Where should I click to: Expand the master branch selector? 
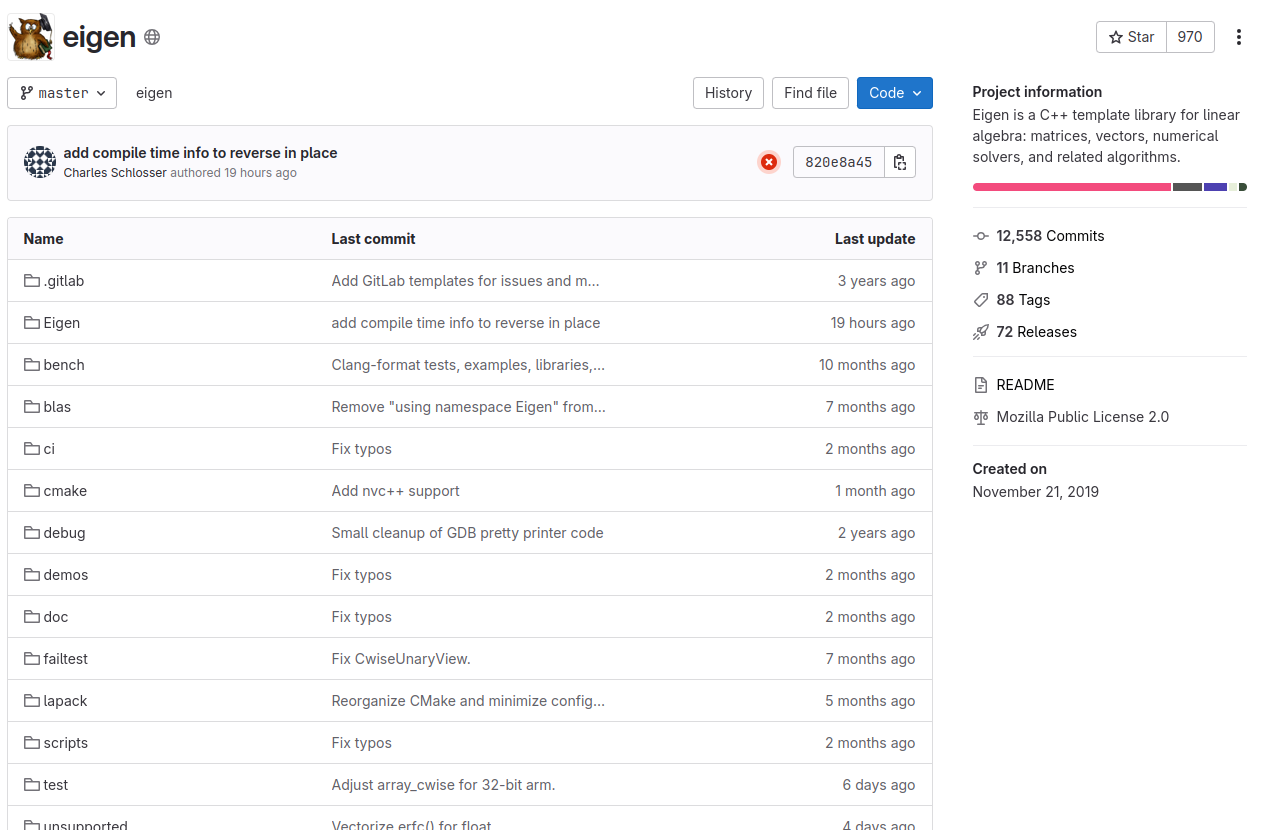(x=62, y=93)
